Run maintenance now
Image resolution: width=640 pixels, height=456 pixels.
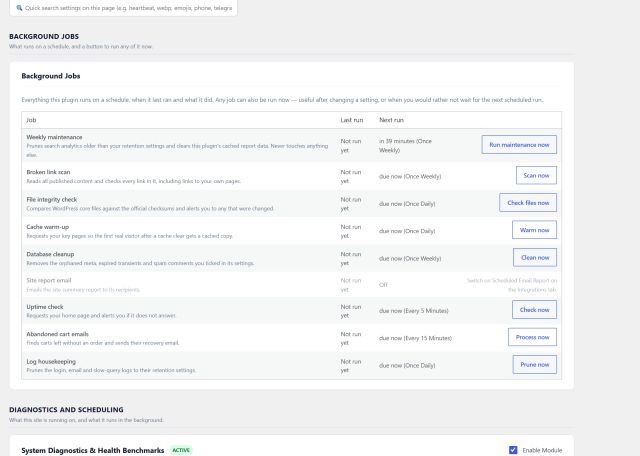519,145
